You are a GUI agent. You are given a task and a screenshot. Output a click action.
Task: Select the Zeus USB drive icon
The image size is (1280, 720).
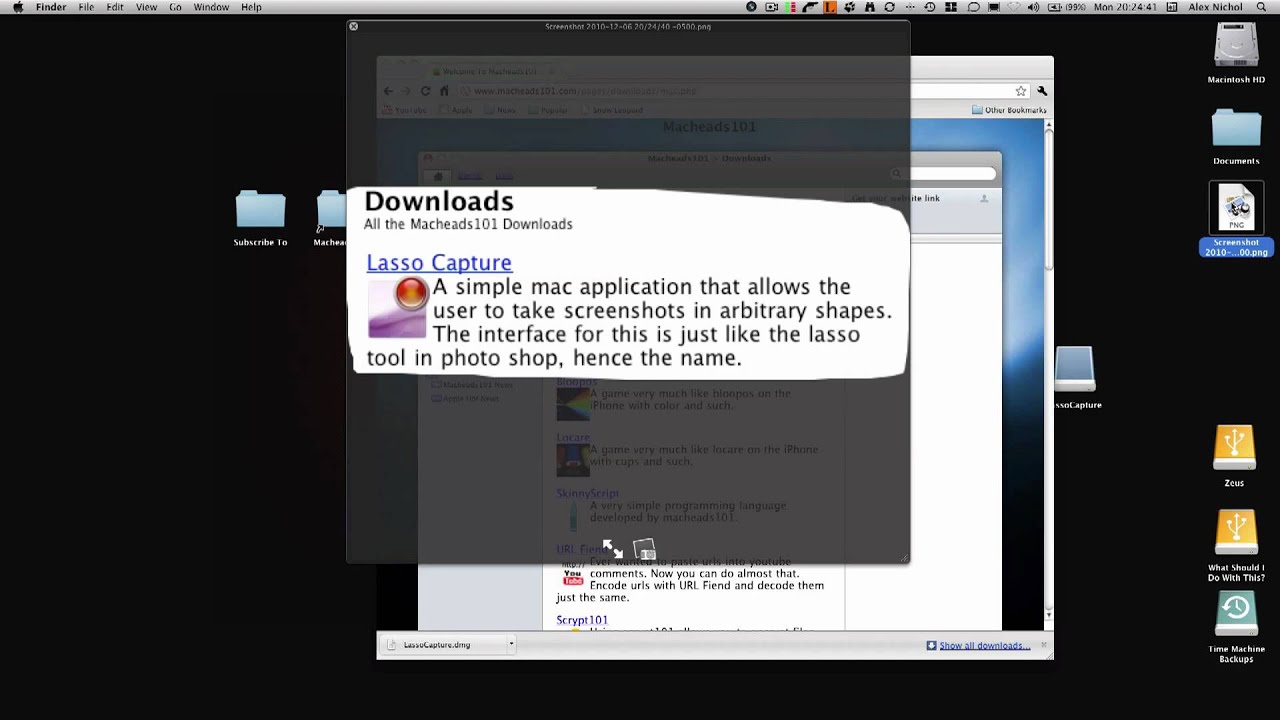tap(1234, 456)
